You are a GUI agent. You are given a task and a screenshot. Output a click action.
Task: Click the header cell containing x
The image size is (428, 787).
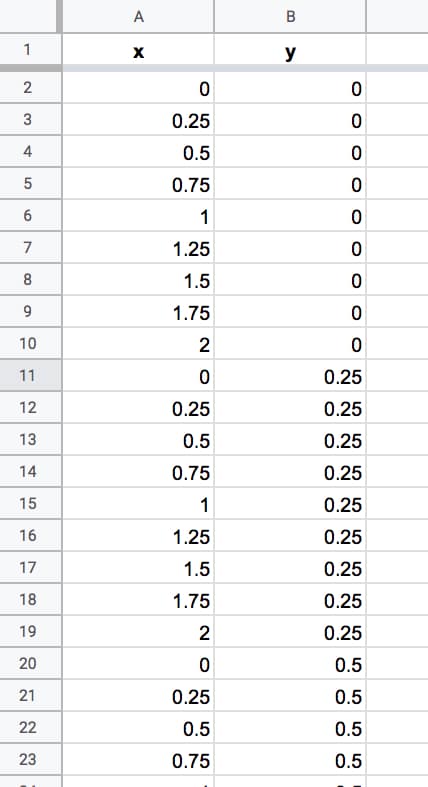point(138,50)
